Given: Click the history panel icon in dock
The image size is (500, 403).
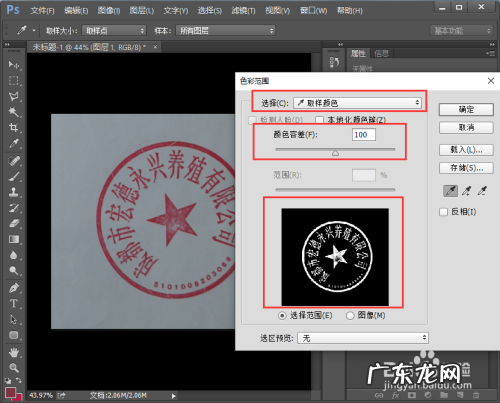Looking at the screenshot, I should 334,62.
